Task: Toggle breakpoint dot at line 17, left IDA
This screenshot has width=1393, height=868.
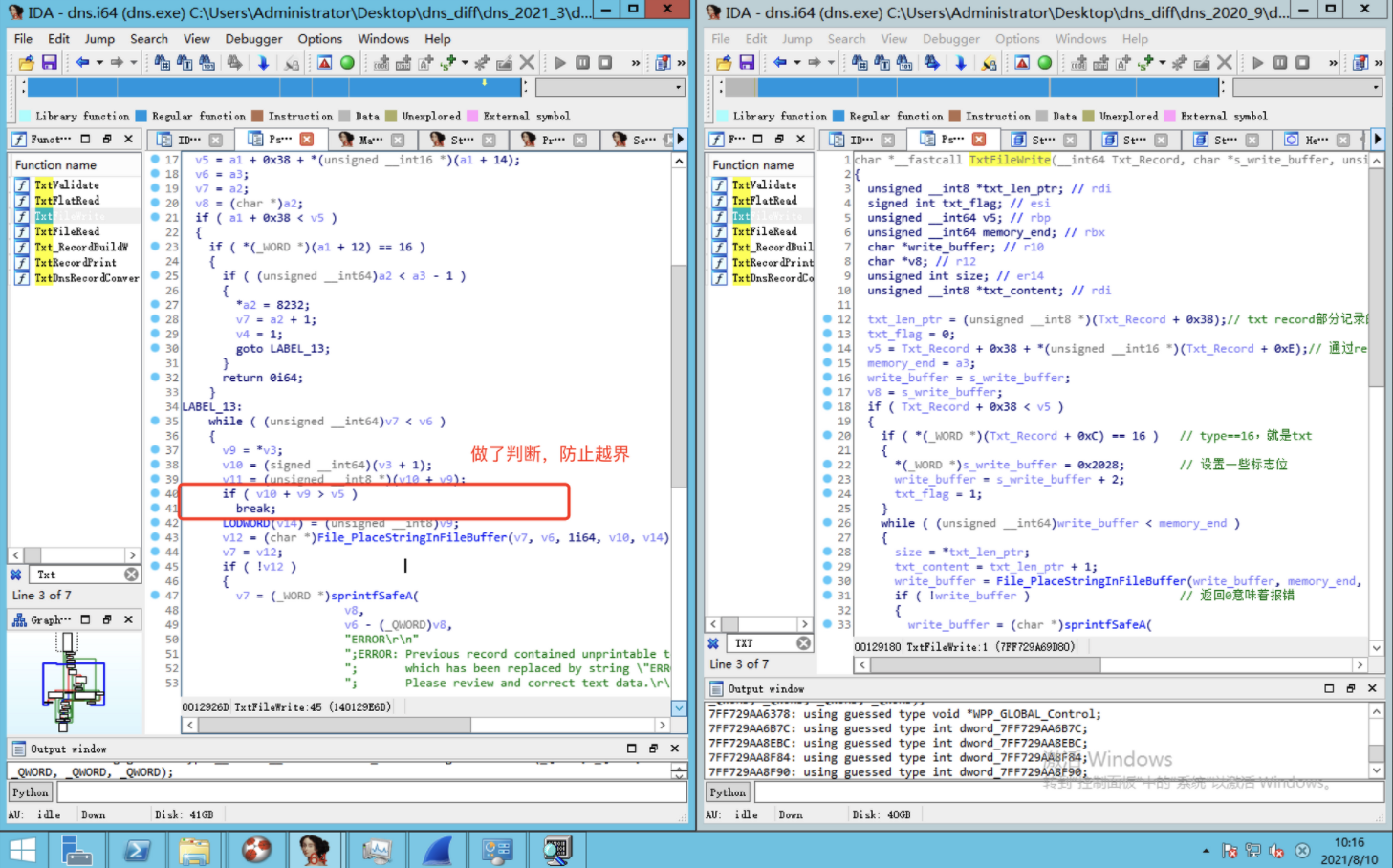Action: [x=156, y=159]
